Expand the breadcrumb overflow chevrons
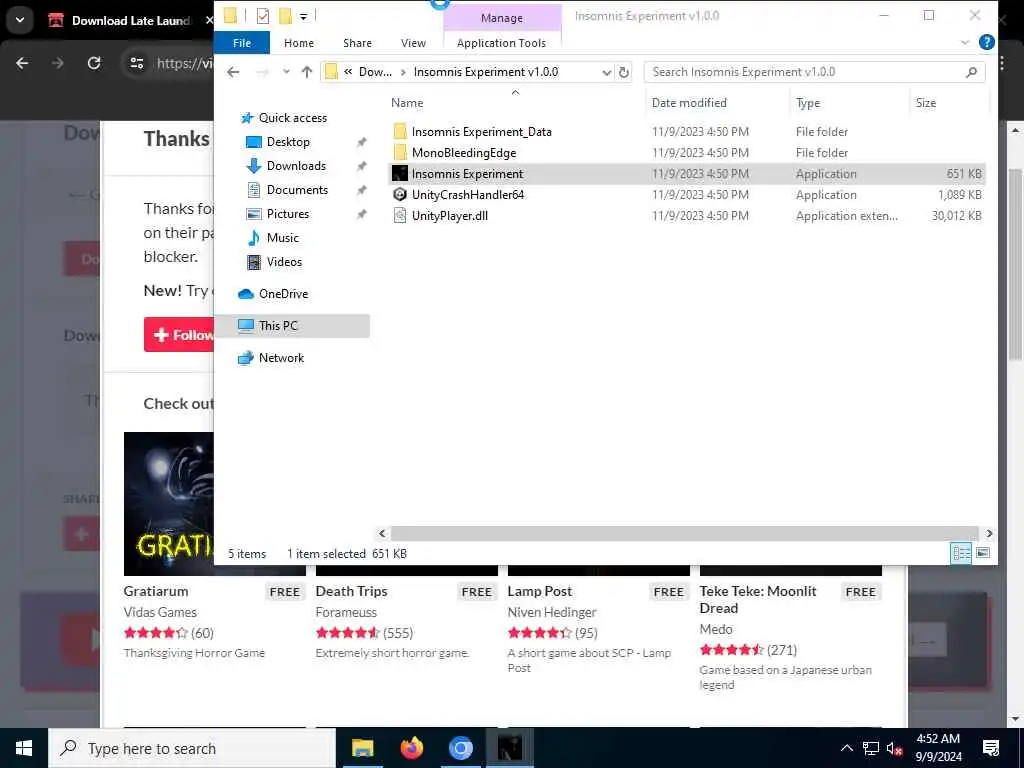This screenshot has height=768, width=1024. click(348, 72)
